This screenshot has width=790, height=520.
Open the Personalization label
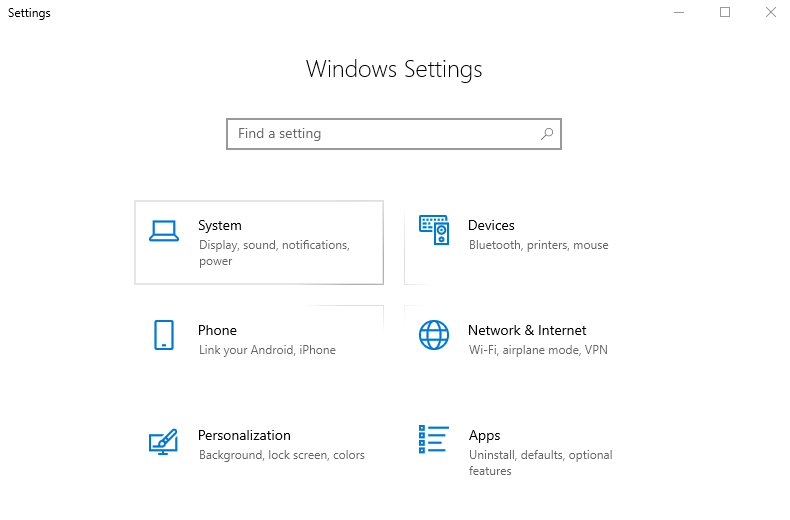(x=244, y=435)
